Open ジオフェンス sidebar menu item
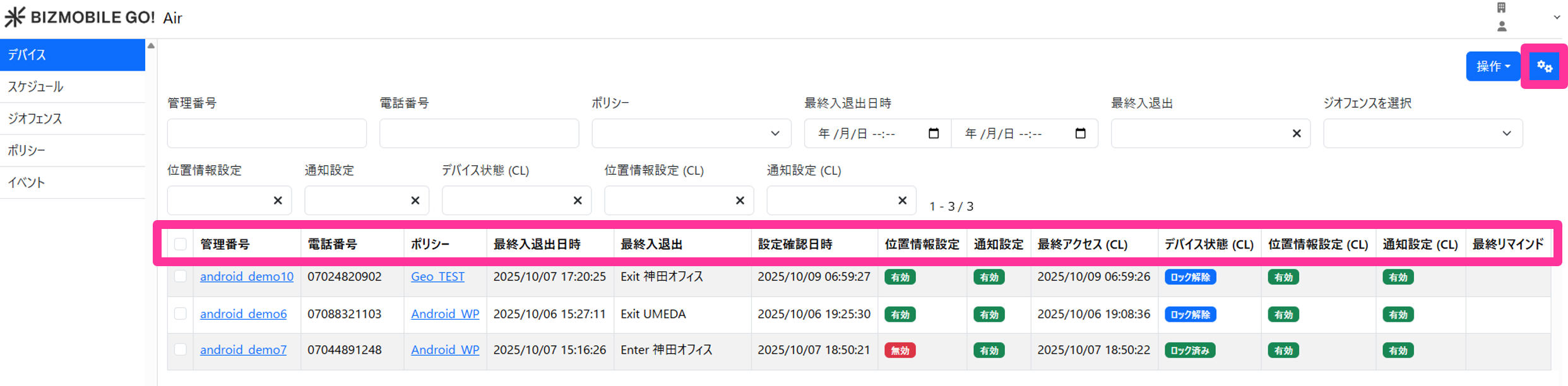The image size is (1568, 386). pos(35,119)
